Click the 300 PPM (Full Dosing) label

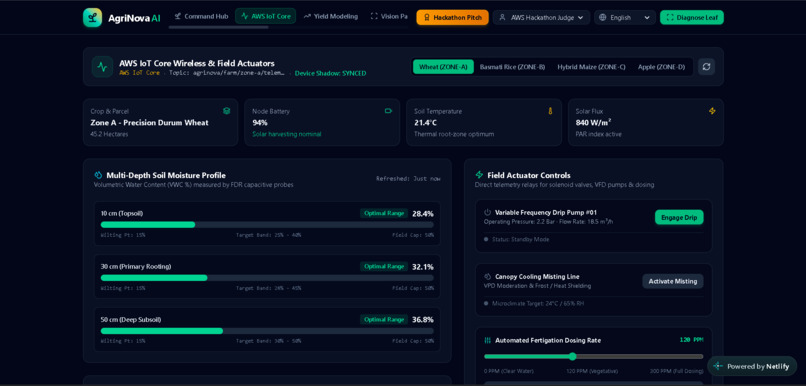coord(676,371)
